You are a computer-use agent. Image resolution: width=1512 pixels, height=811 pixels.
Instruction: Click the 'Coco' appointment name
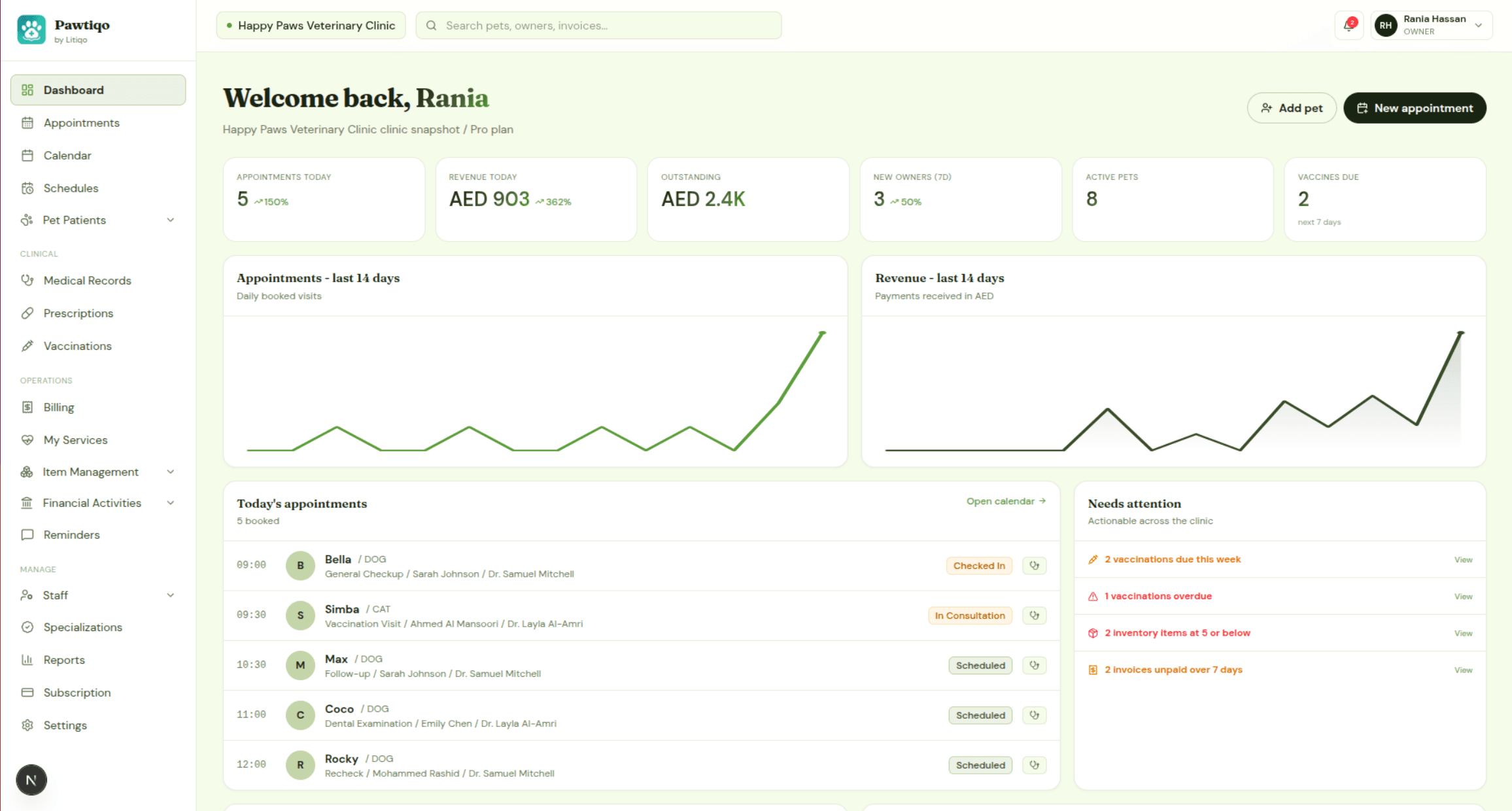pos(339,708)
